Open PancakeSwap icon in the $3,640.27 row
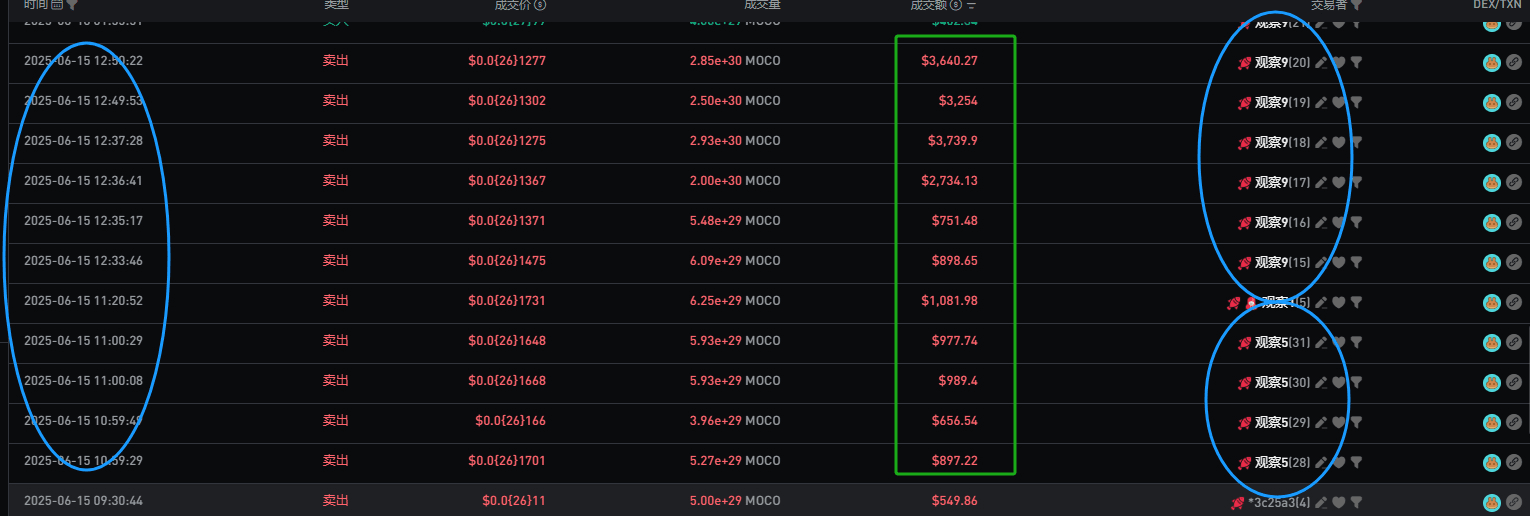Image resolution: width=1530 pixels, height=516 pixels. [1491, 62]
